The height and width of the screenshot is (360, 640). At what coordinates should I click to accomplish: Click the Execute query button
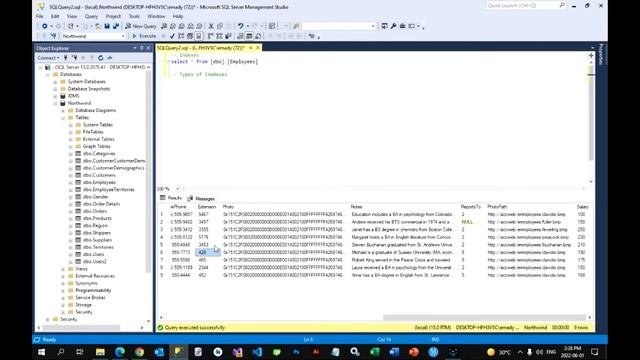[x=144, y=36]
